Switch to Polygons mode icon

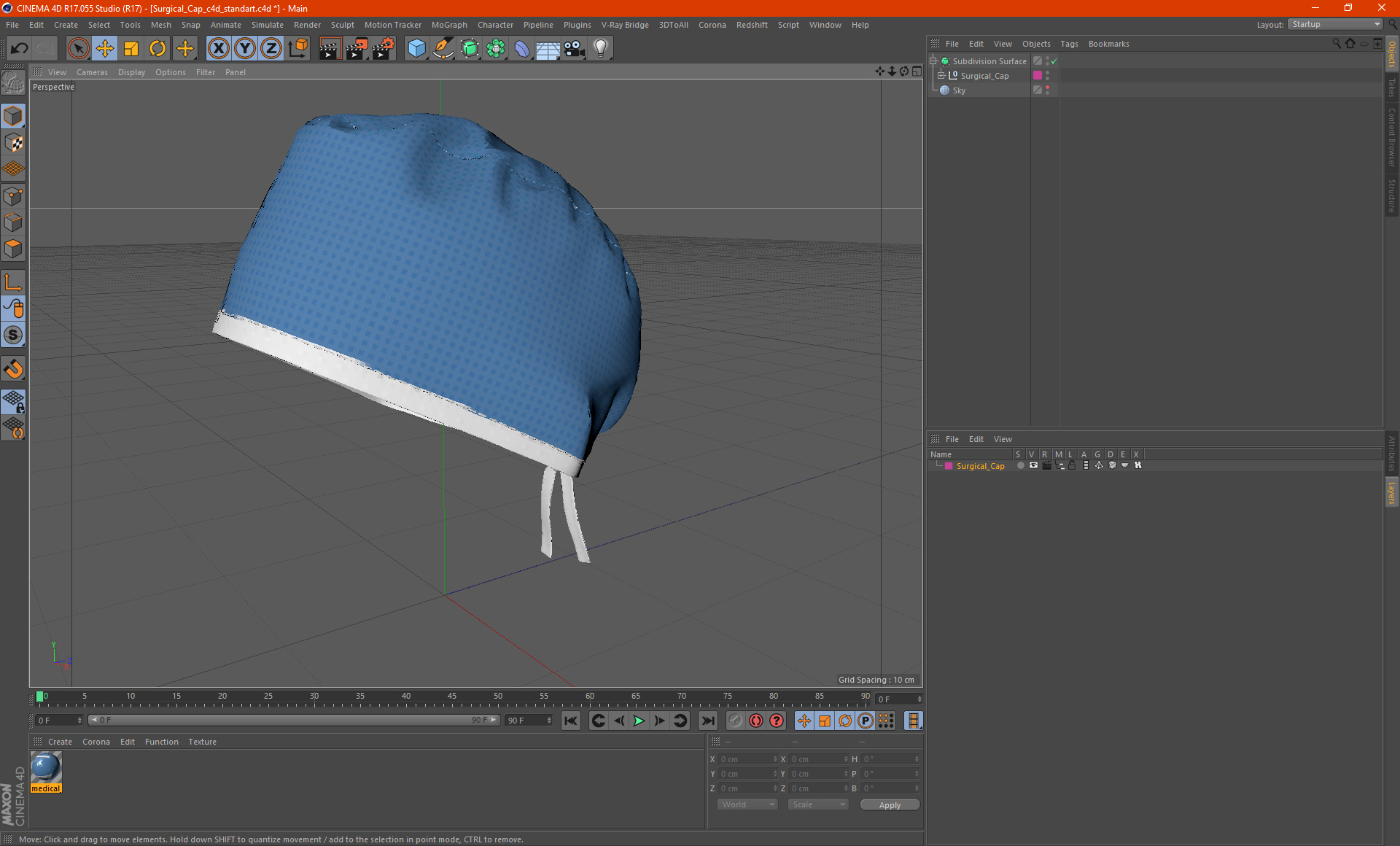tap(14, 249)
